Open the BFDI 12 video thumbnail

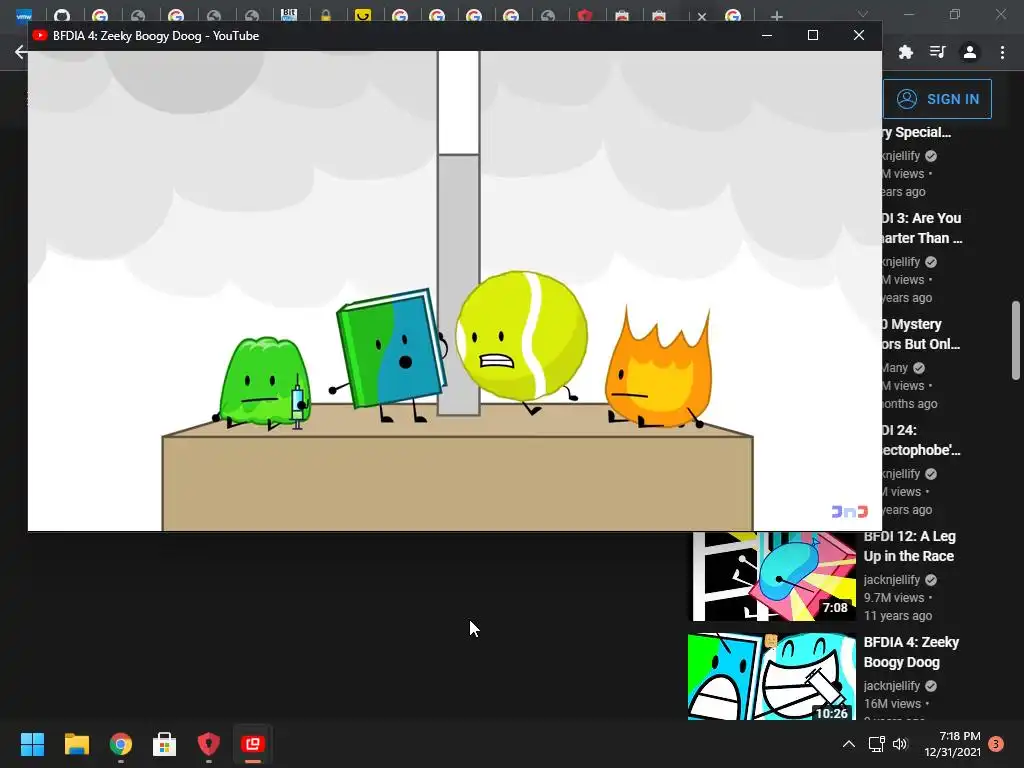(x=774, y=577)
